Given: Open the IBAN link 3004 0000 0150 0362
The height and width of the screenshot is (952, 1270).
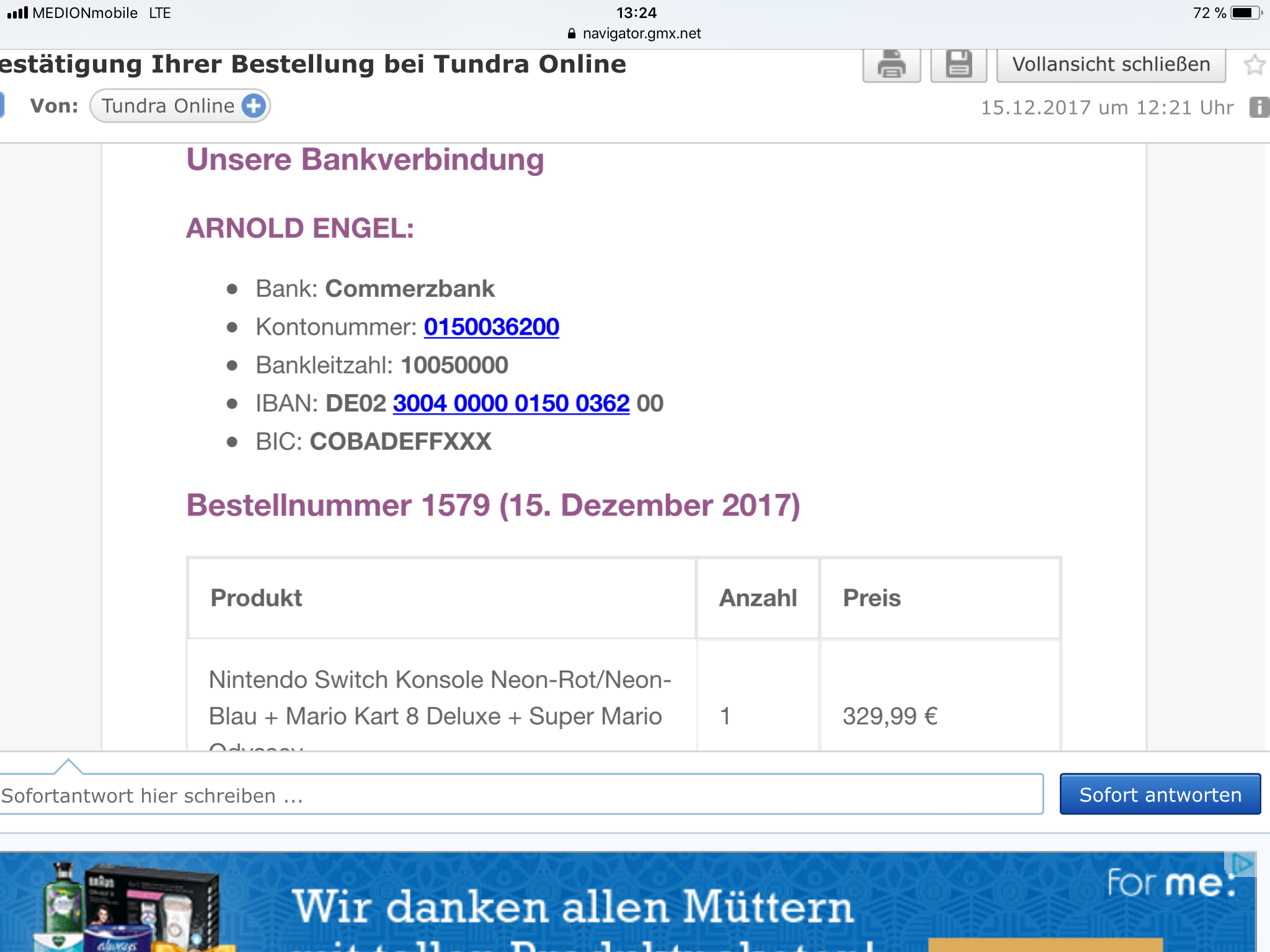Looking at the screenshot, I should click(511, 403).
